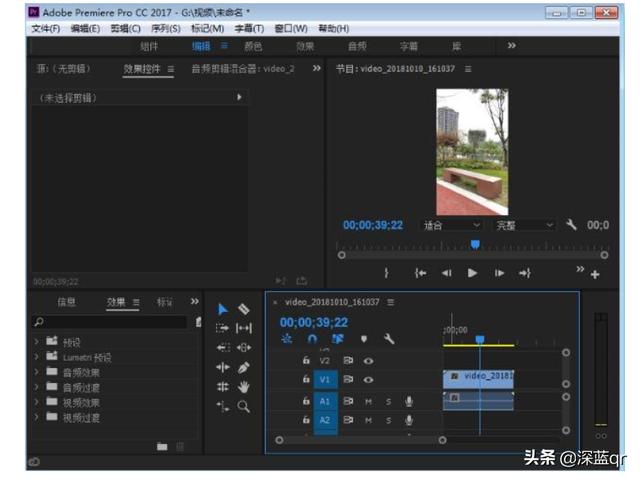Step forward one frame
The width and height of the screenshot is (640, 480).
(x=499, y=273)
